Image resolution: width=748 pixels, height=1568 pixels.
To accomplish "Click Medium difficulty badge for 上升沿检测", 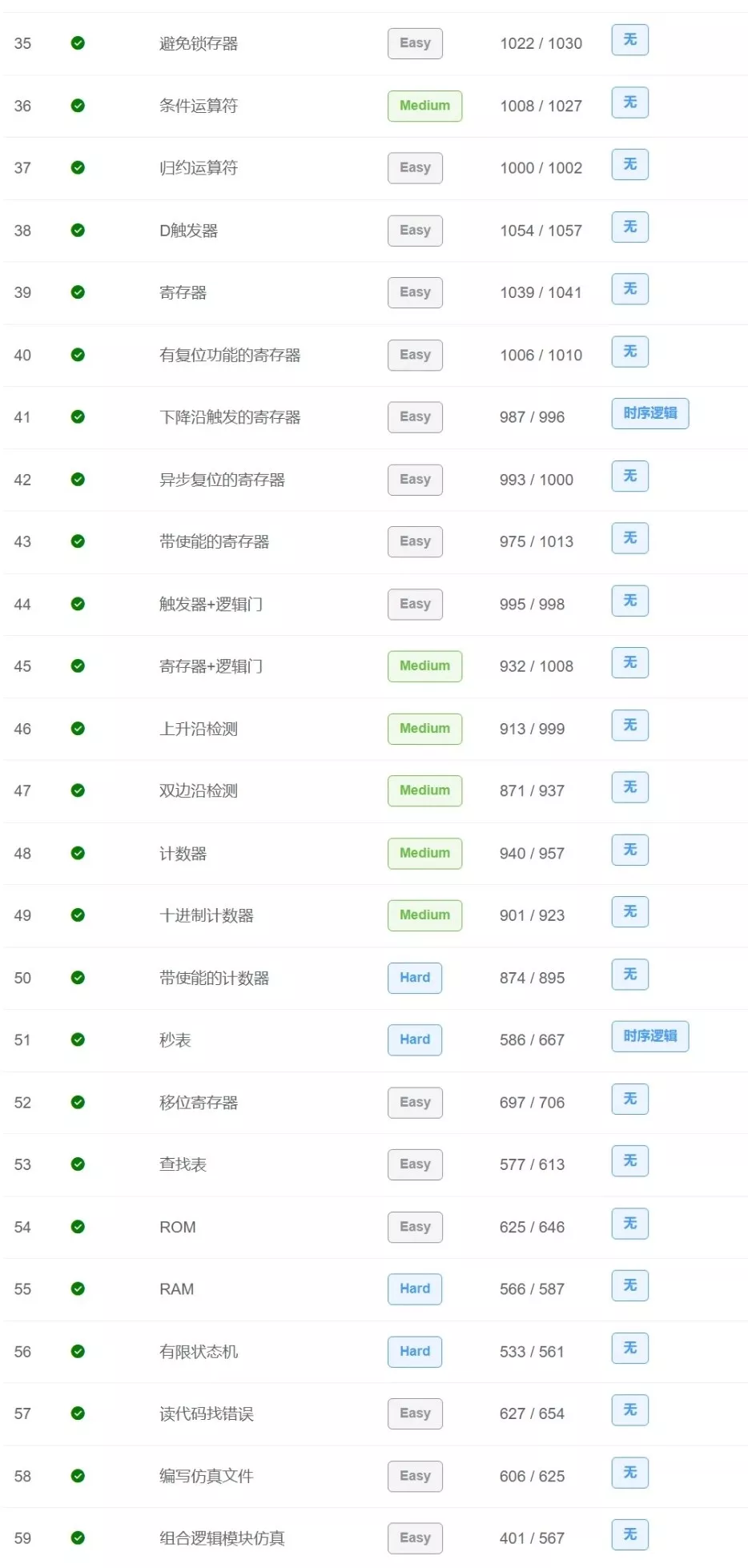I will pyautogui.click(x=424, y=729).
